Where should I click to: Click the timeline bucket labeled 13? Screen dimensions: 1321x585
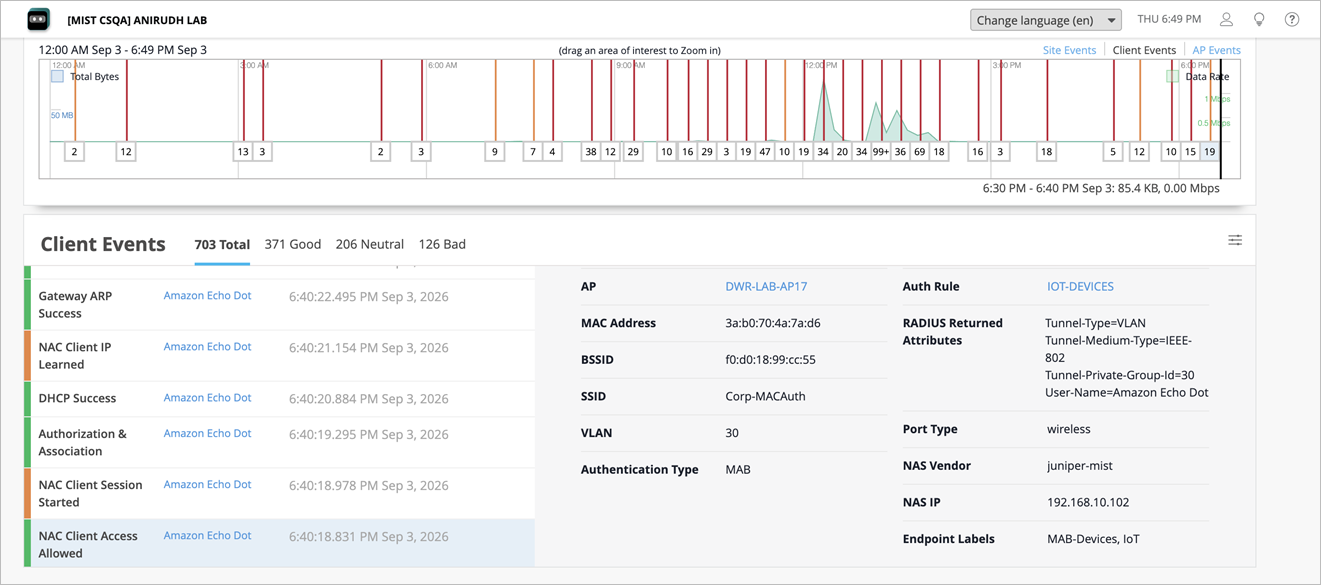click(x=243, y=152)
